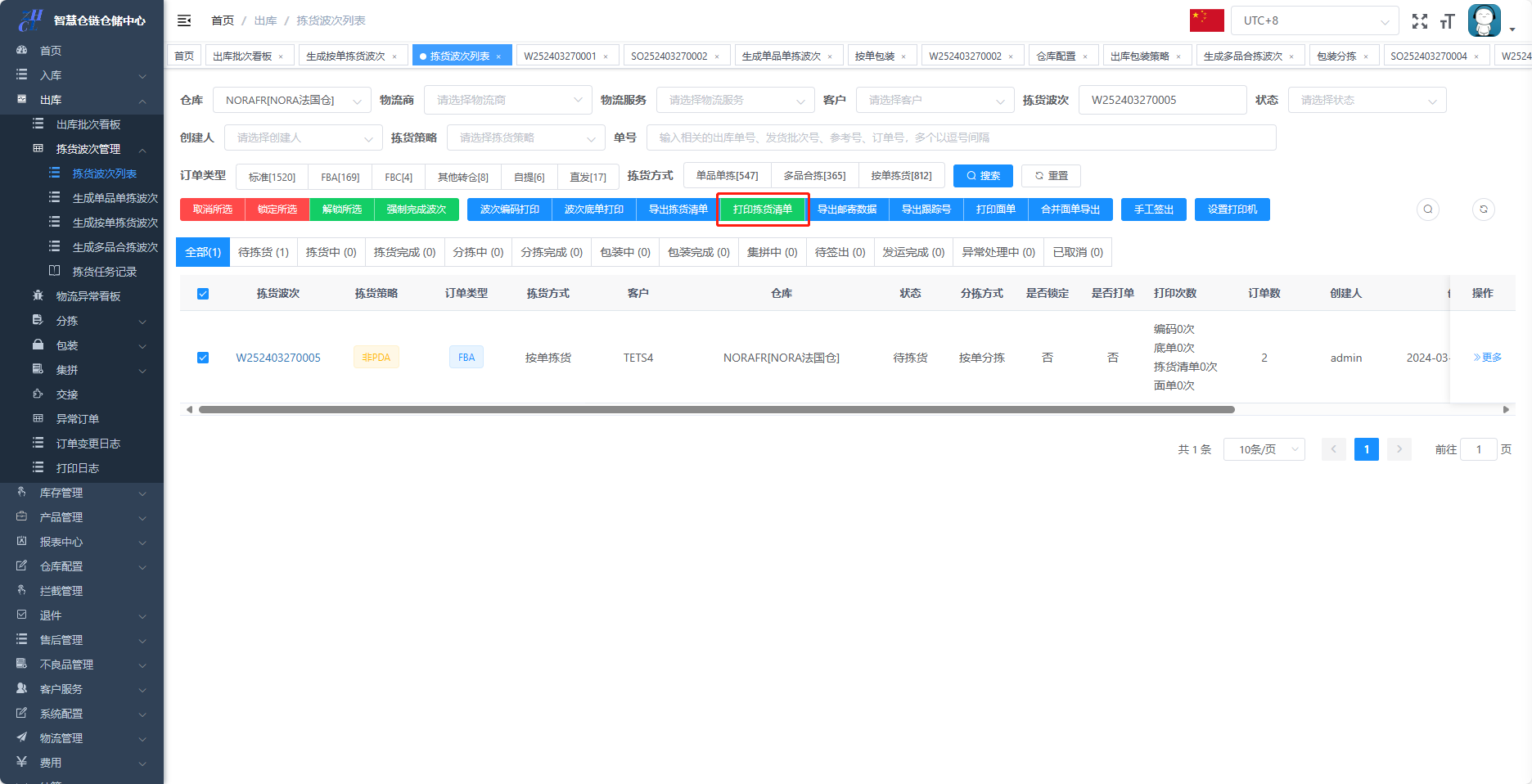This screenshot has height=784, width=1532.
Task: Click the sidebar collapse hamburger icon
Action: pos(184,20)
